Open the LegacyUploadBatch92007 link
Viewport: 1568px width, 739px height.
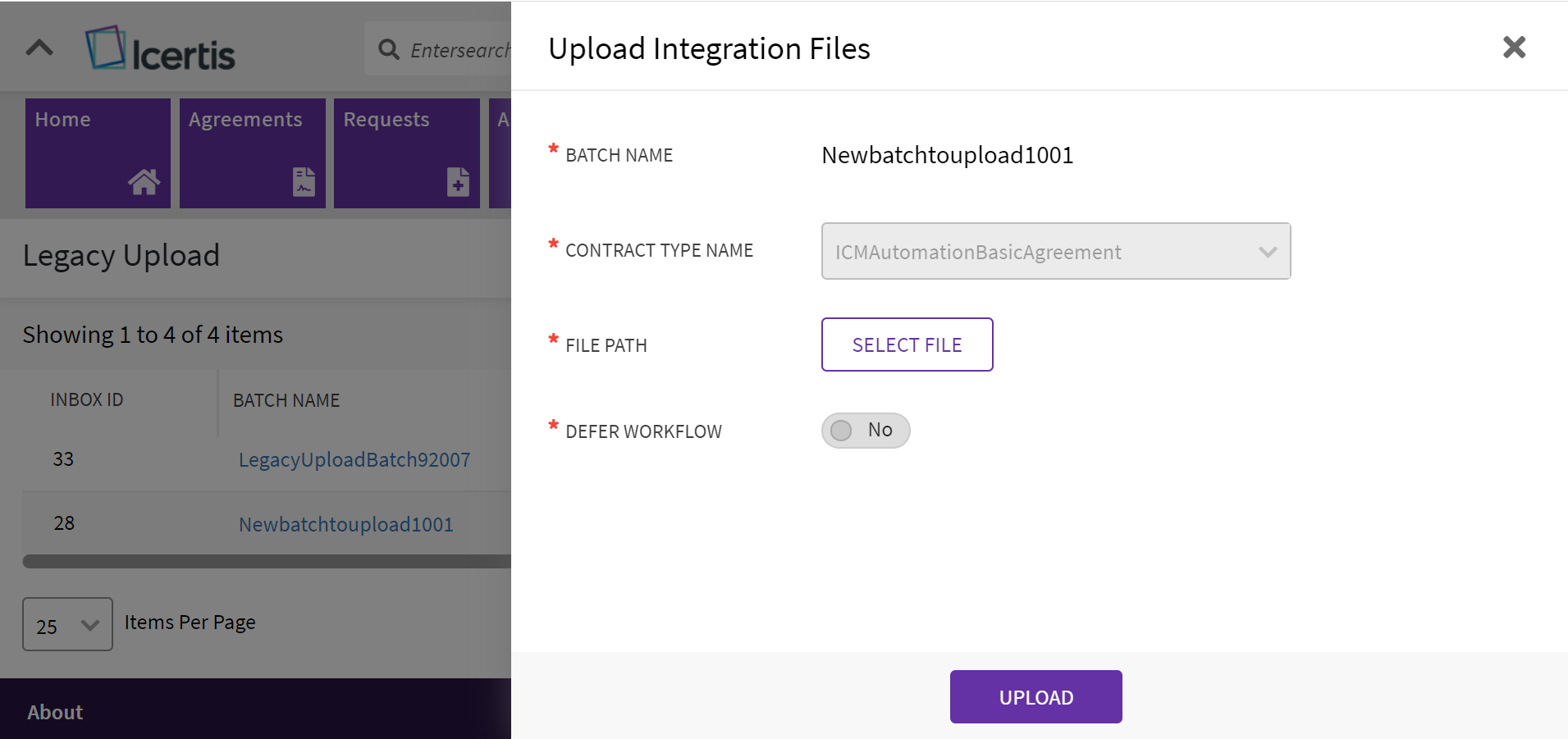pos(354,459)
